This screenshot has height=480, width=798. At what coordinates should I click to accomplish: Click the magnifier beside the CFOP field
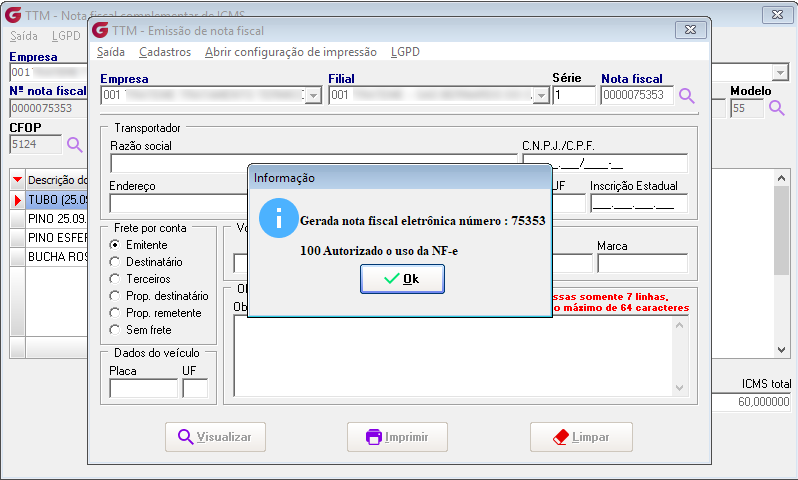[74, 145]
